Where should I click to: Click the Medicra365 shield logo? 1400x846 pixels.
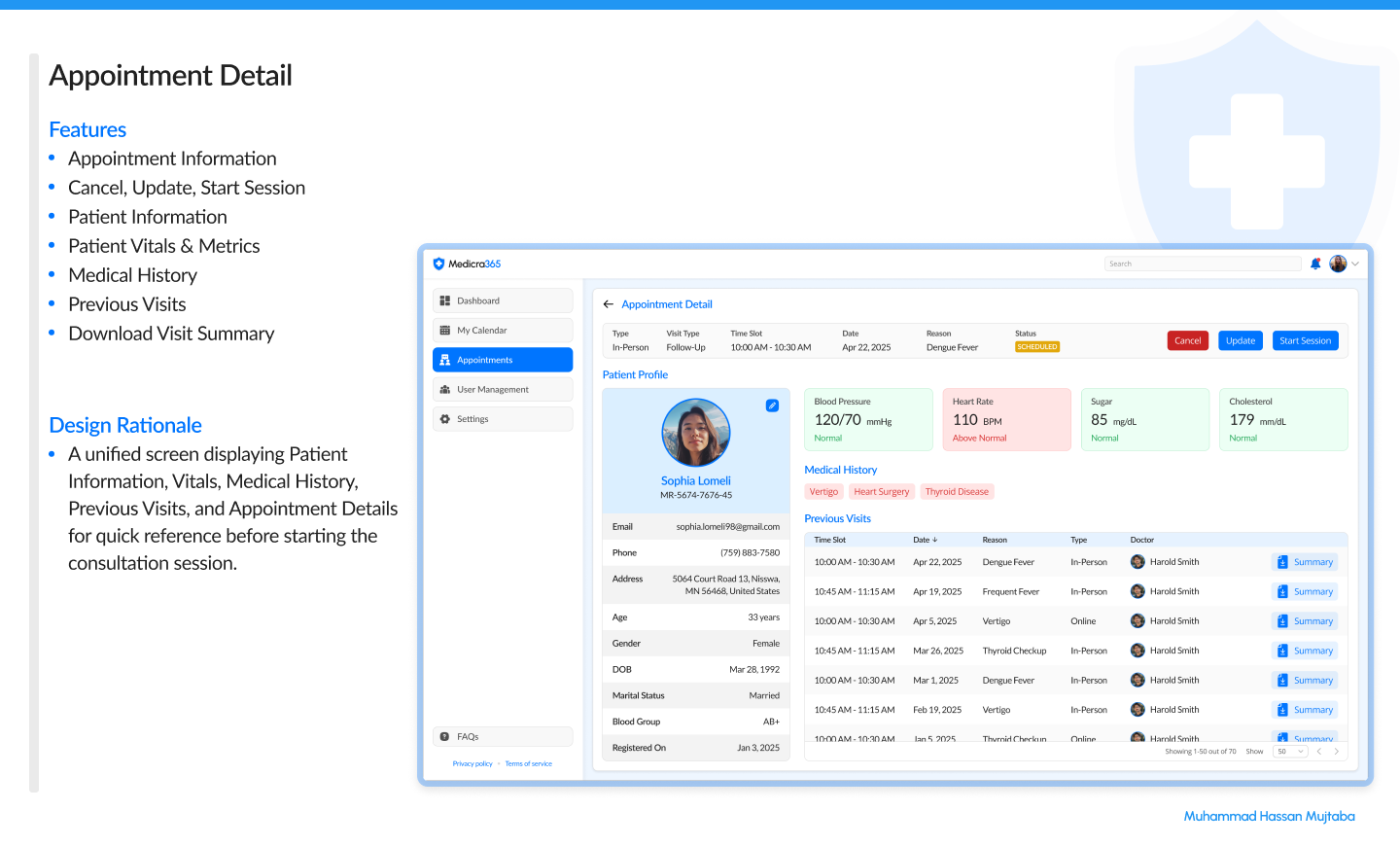click(x=440, y=264)
